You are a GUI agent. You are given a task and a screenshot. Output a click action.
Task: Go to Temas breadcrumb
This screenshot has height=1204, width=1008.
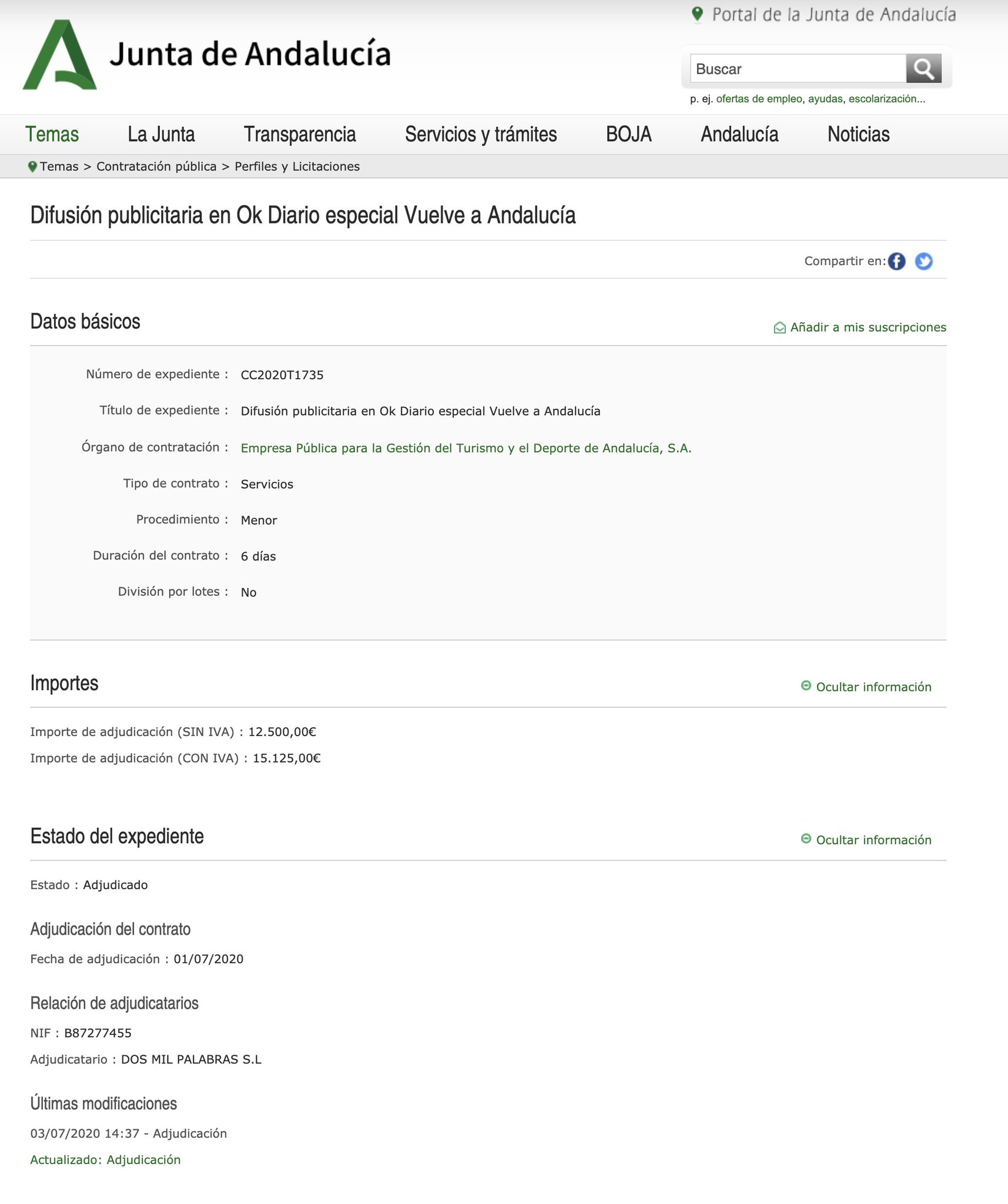pyautogui.click(x=59, y=166)
